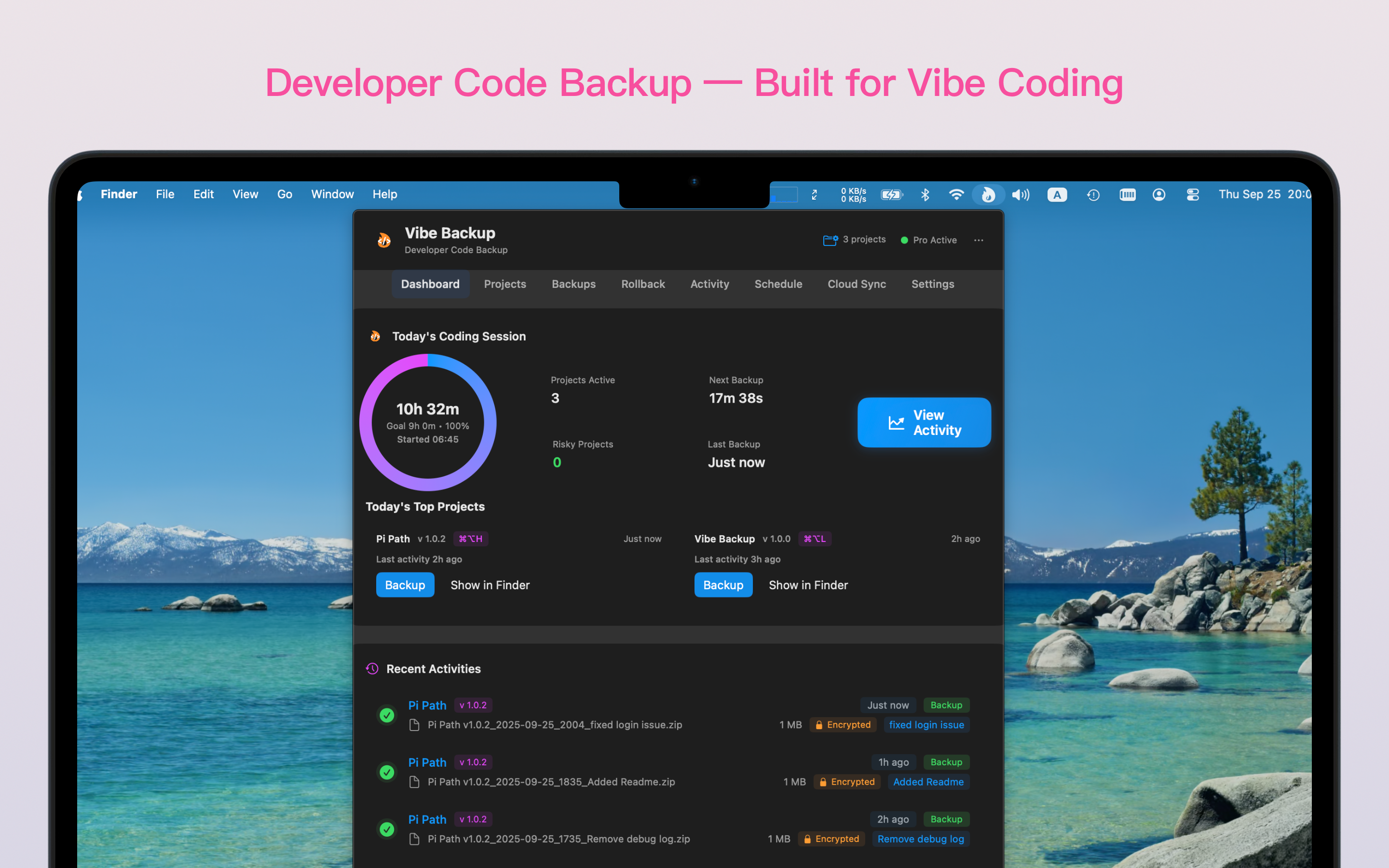Open Control Center from menu bar
Image resolution: width=1389 pixels, height=868 pixels.
pyautogui.click(x=1193, y=195)
